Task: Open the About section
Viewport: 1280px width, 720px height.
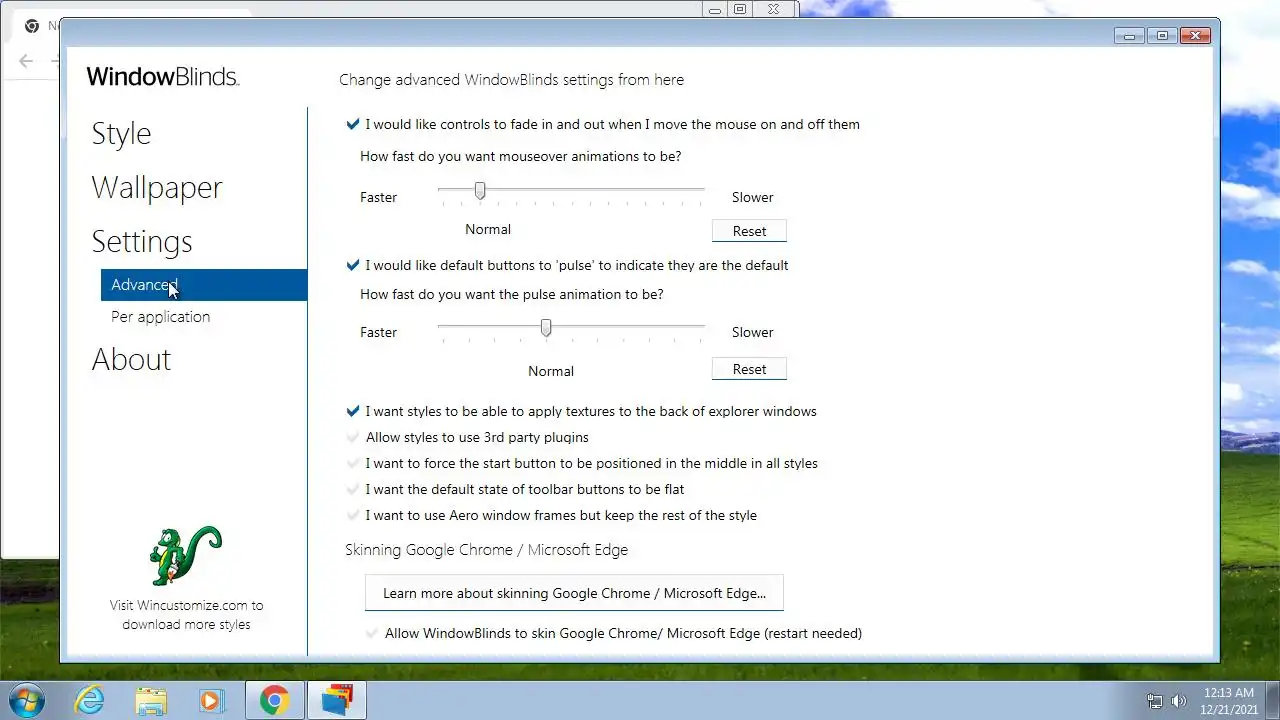Action: tap(131, 359)
